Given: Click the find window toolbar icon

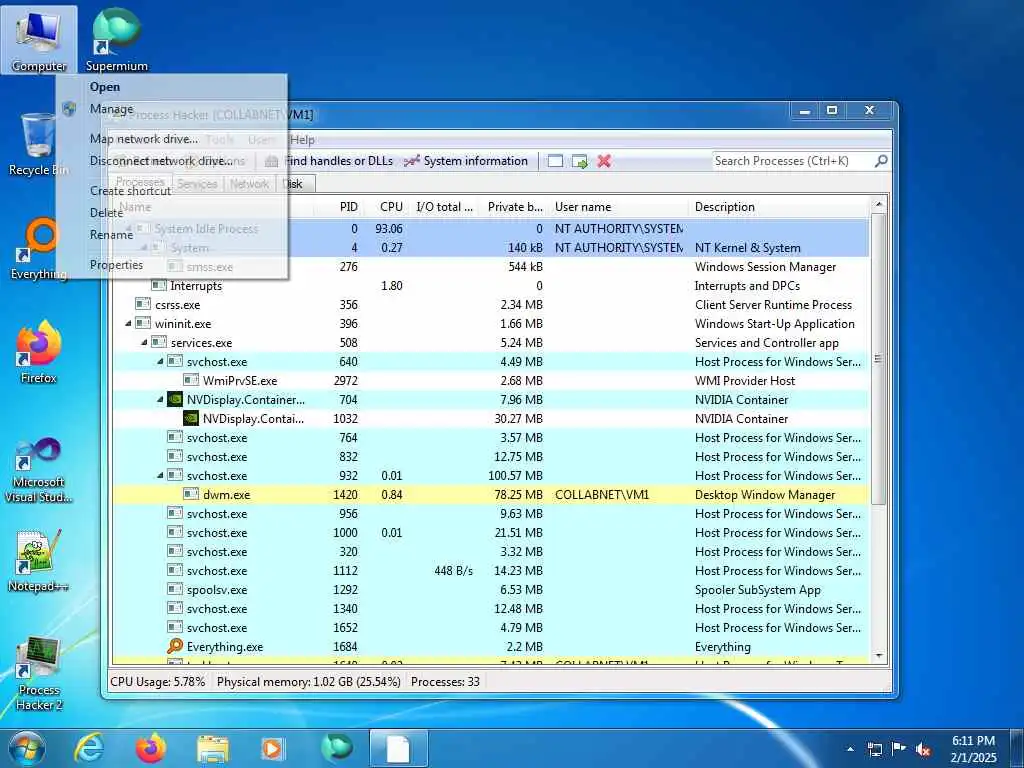Looking at the screenshot, I should point(555,161).
